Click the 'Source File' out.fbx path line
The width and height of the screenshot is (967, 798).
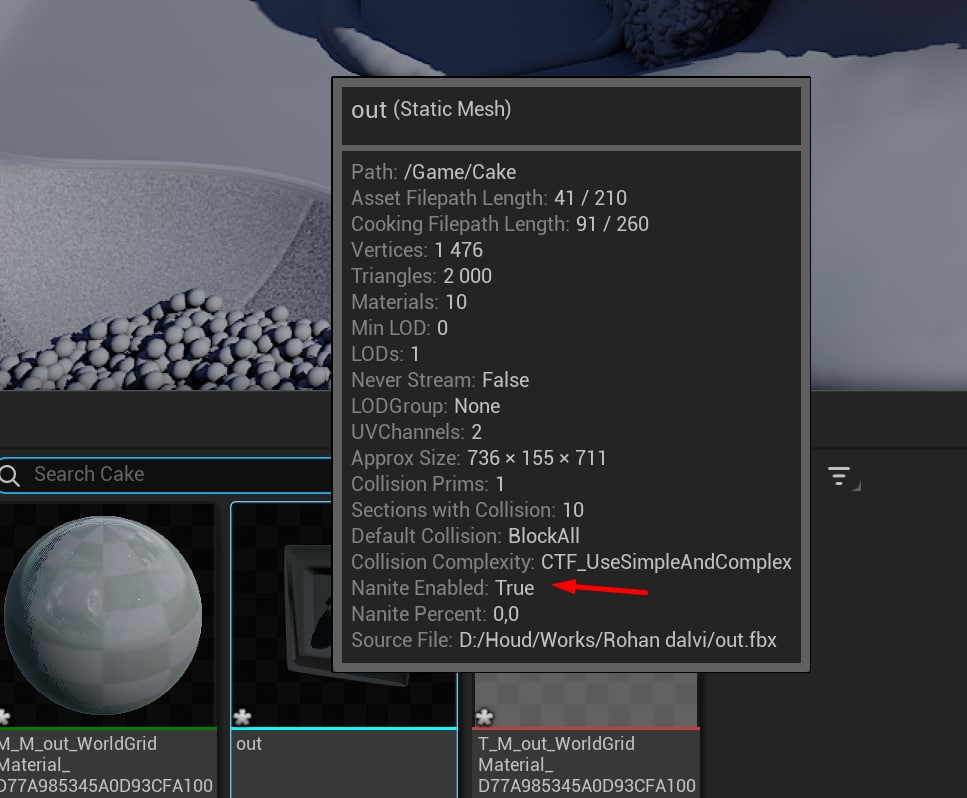(564, 640)
